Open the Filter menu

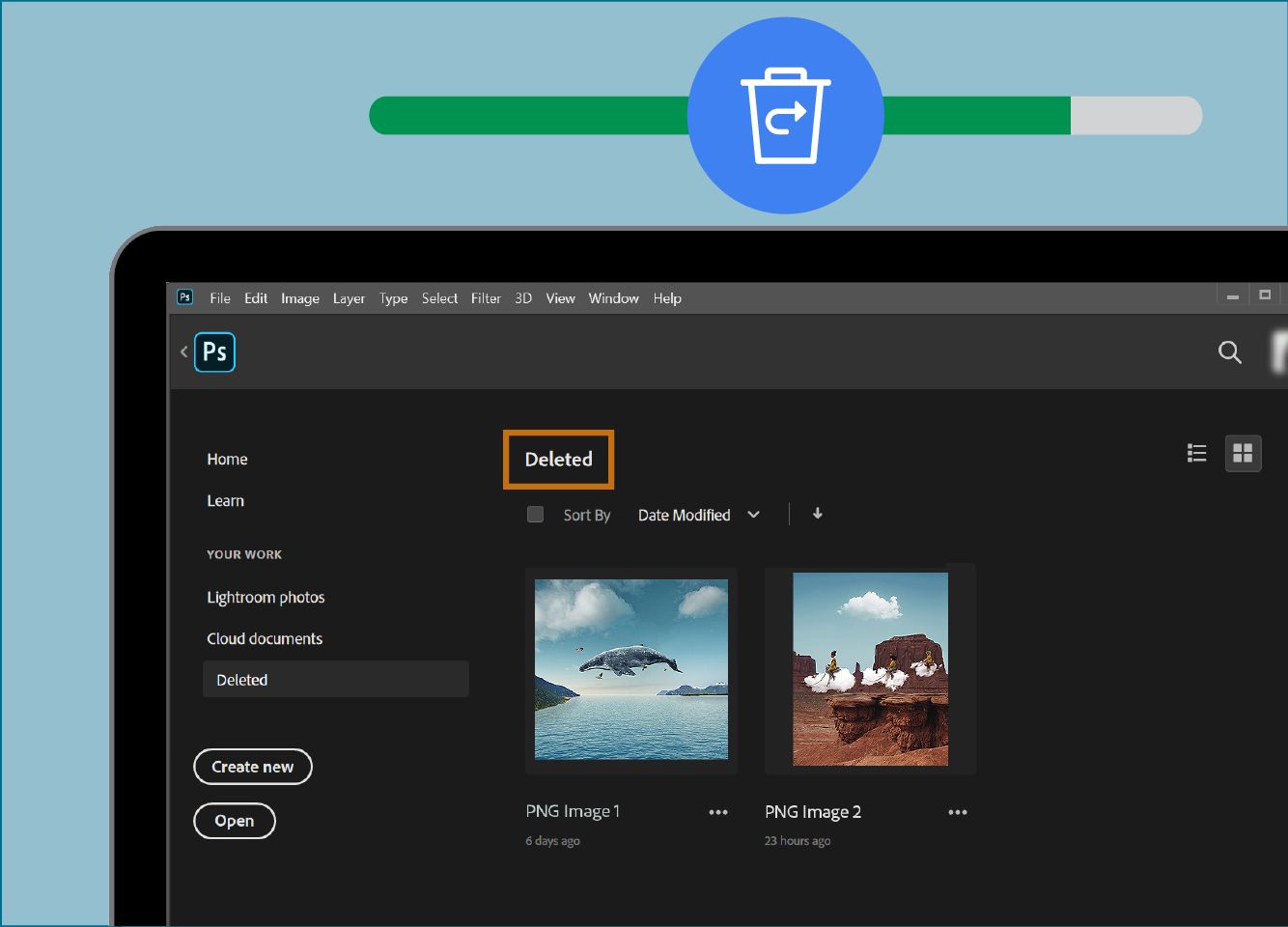(x=486, y=298)
